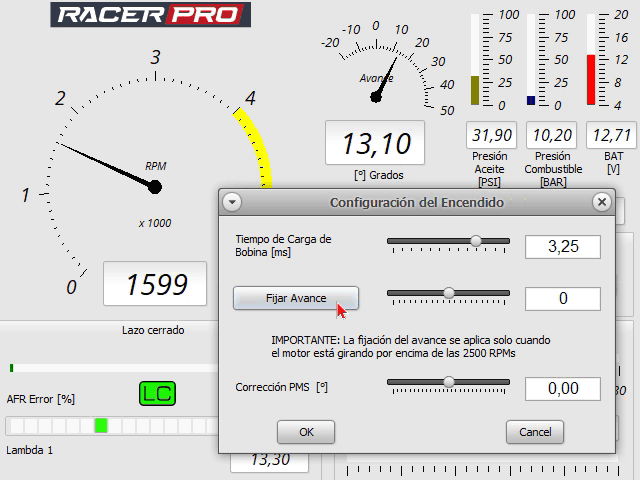The width and height of the screenshot is (640, 480).
Task: Click the fuel pressure value 10,20
Action: [x=551, y=135]
